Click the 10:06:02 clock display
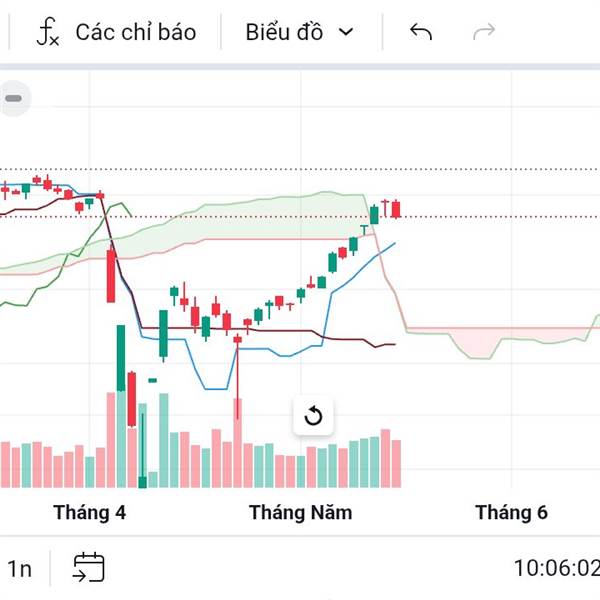 click(x=555, y=569)
